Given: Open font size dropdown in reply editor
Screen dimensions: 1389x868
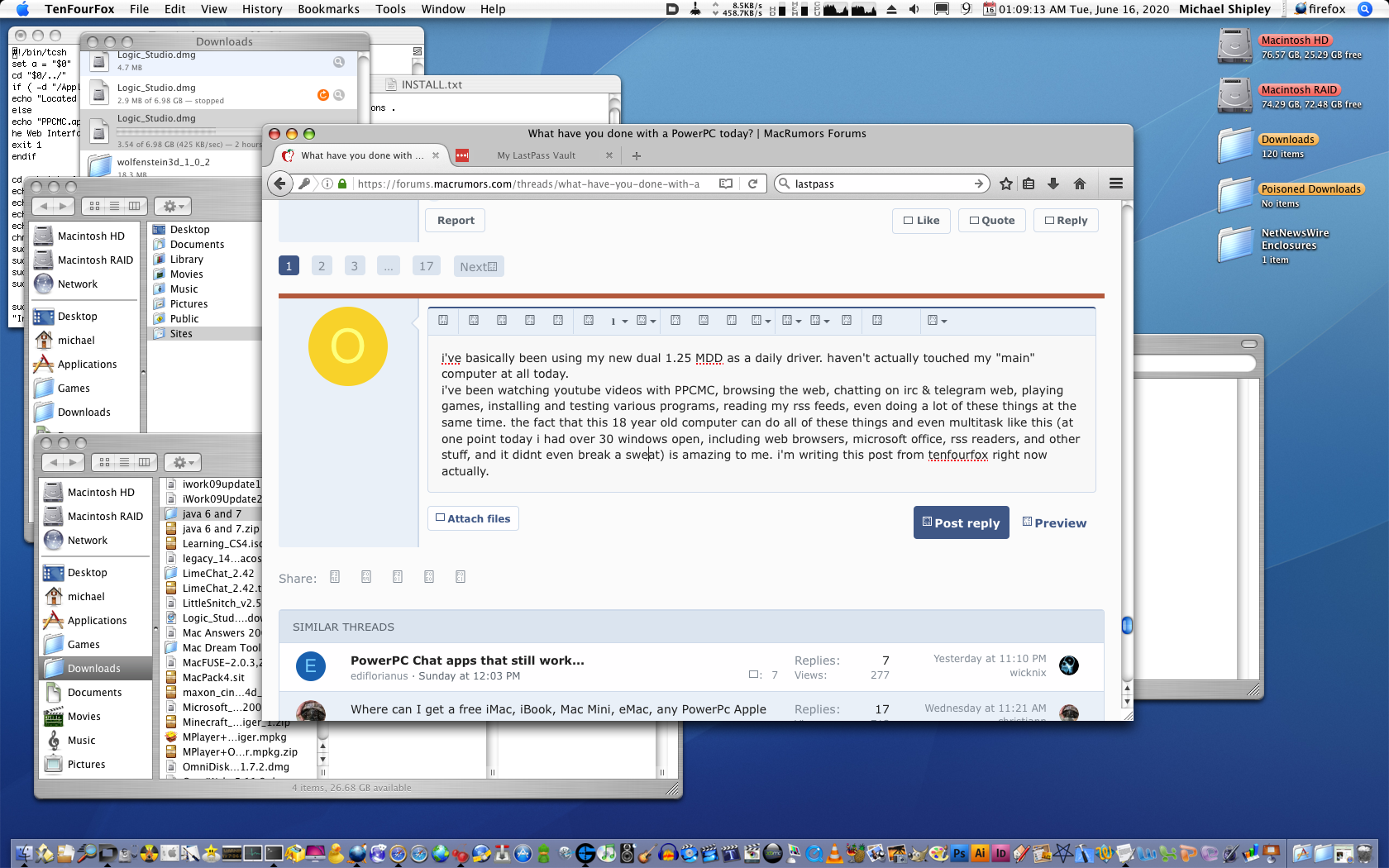Looking at the screenshot, I should tap(619, 321).
